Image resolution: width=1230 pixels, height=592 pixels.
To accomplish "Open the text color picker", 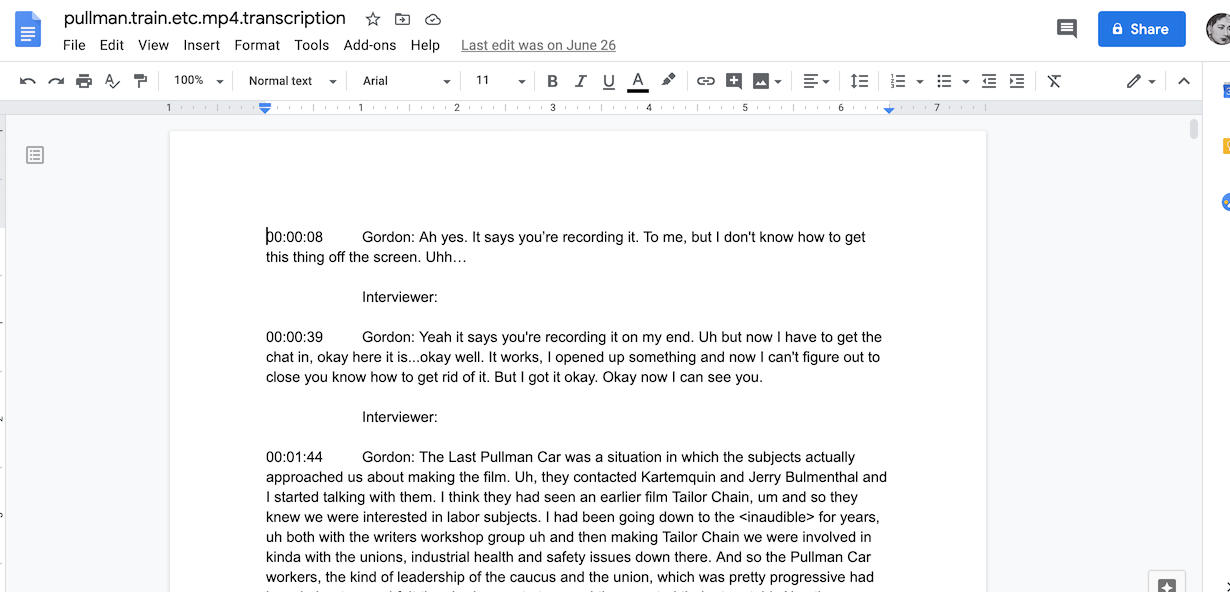I will [x=638, y=81].
